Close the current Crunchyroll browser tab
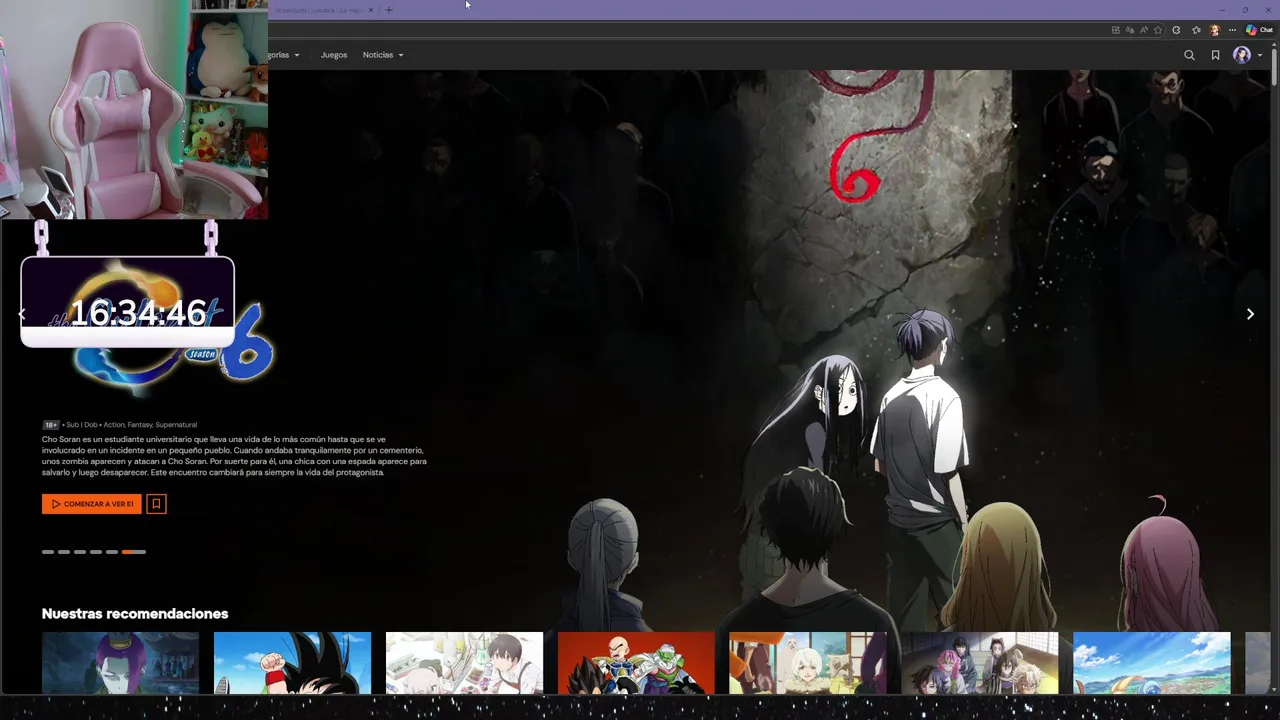The width and height of the screenshot is (1280, 720). tap(371, 10)
